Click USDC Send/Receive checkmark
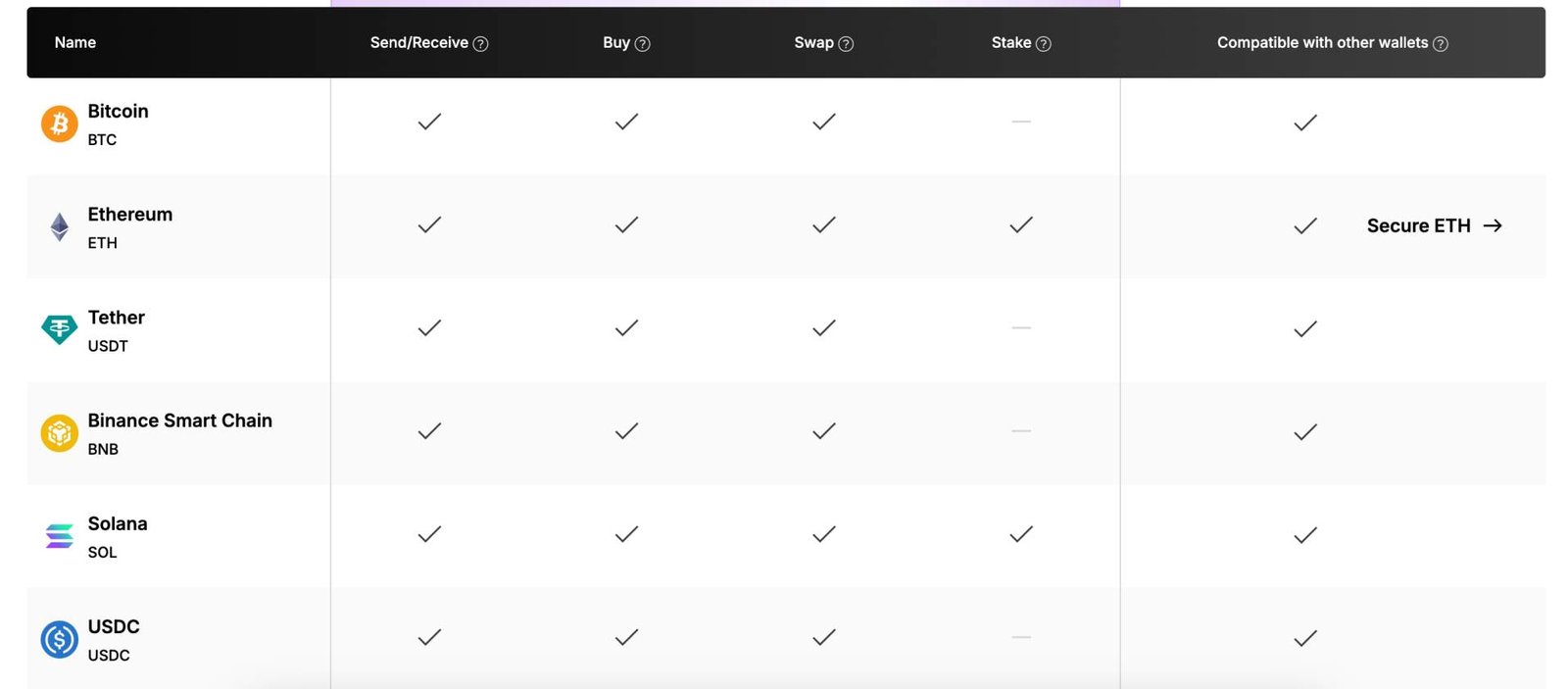Viewport: 1568px width, 689px height. (x=429, y=637)
